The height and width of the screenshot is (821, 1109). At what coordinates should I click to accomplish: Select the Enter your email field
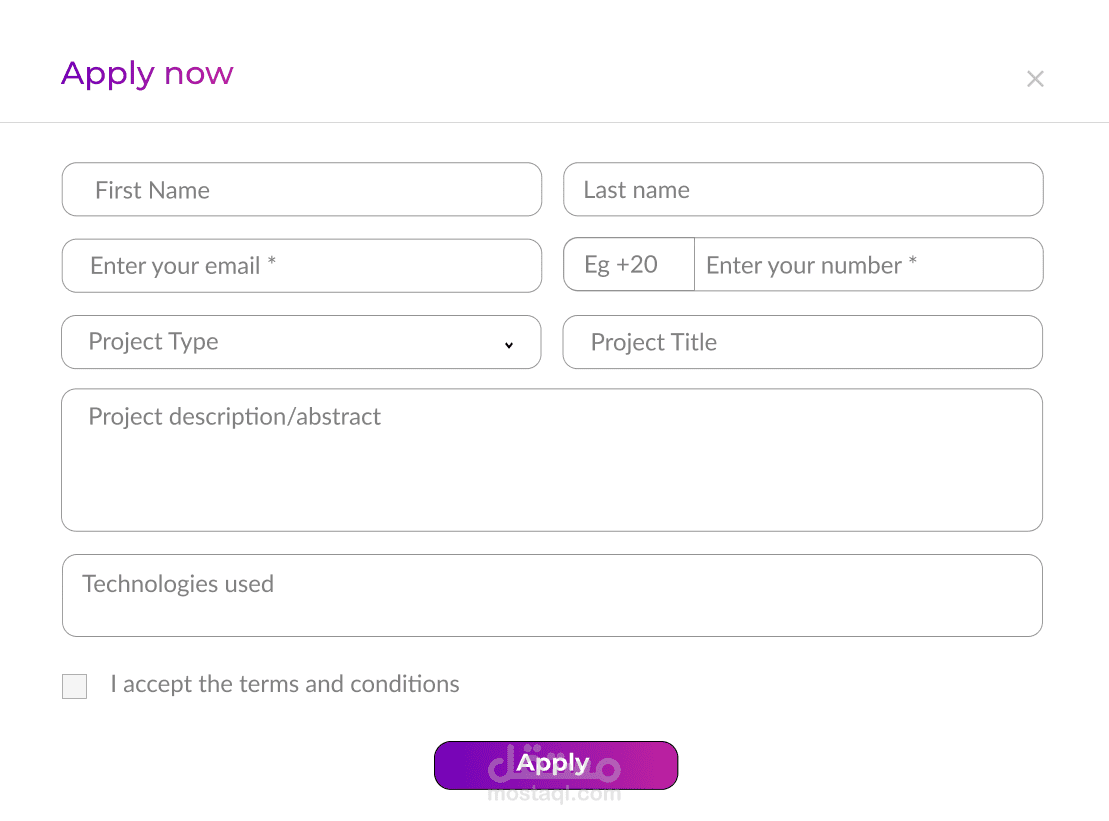301,266
